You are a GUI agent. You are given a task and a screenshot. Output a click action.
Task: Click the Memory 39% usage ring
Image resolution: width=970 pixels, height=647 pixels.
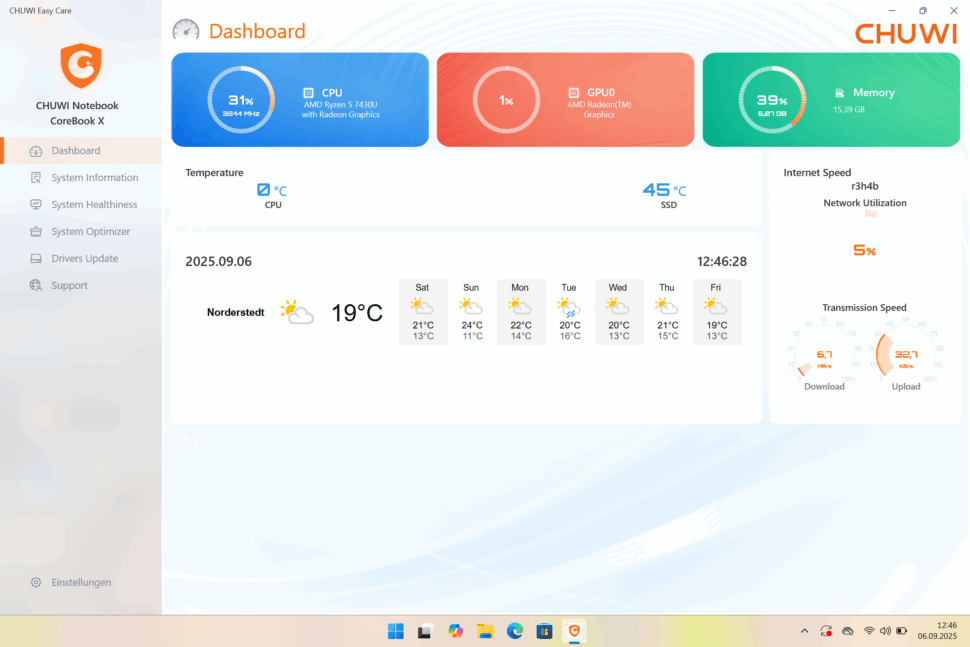click(772, 100)
